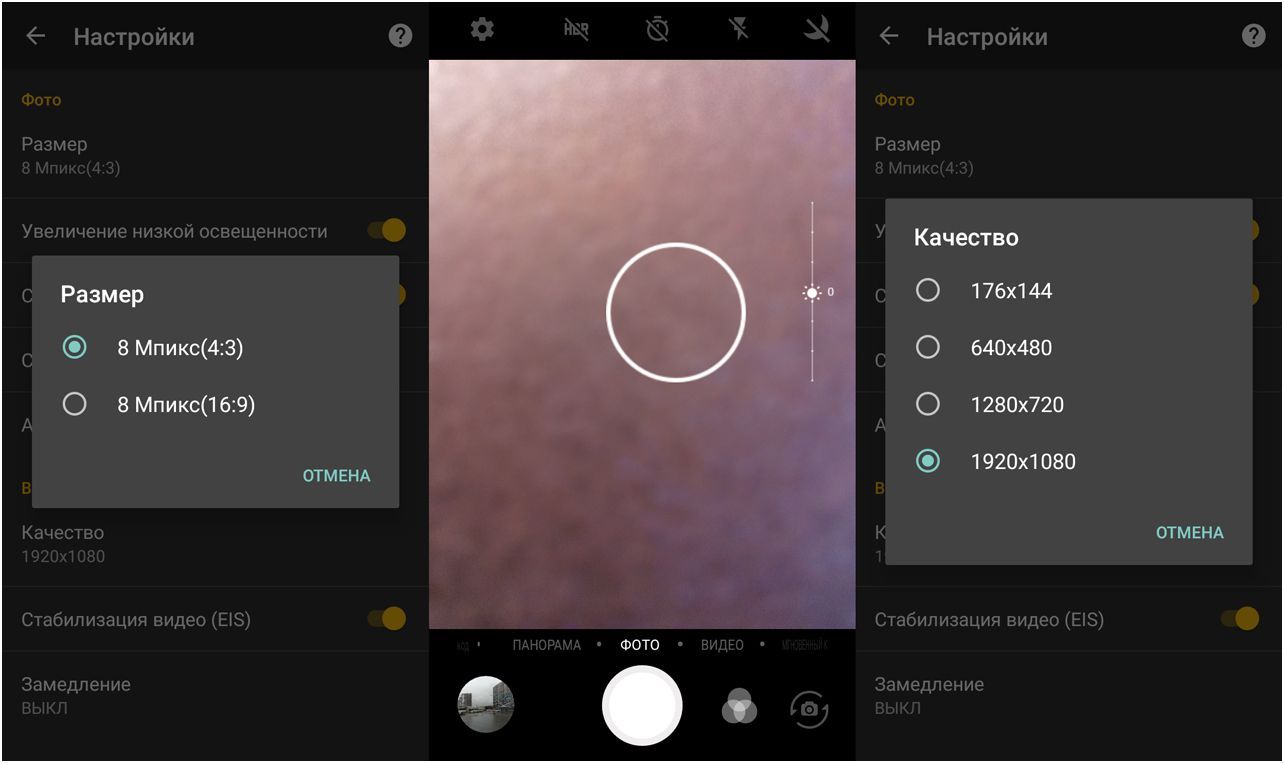This screenshot has height=763, width=1284.
Task: Go back from left Настройки screen
Action: [36, 36]
